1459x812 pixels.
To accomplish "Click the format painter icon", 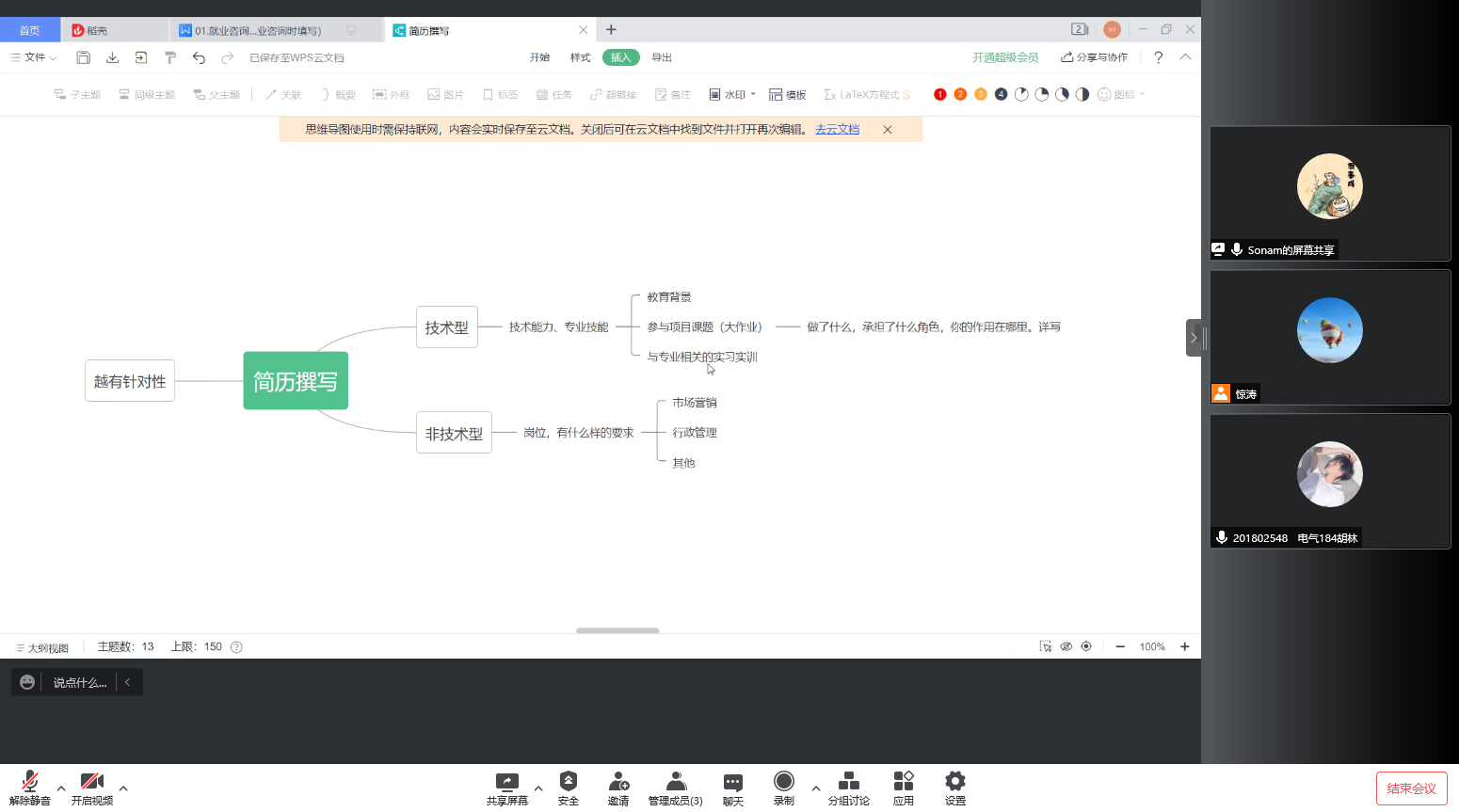I will click(170, 57).
